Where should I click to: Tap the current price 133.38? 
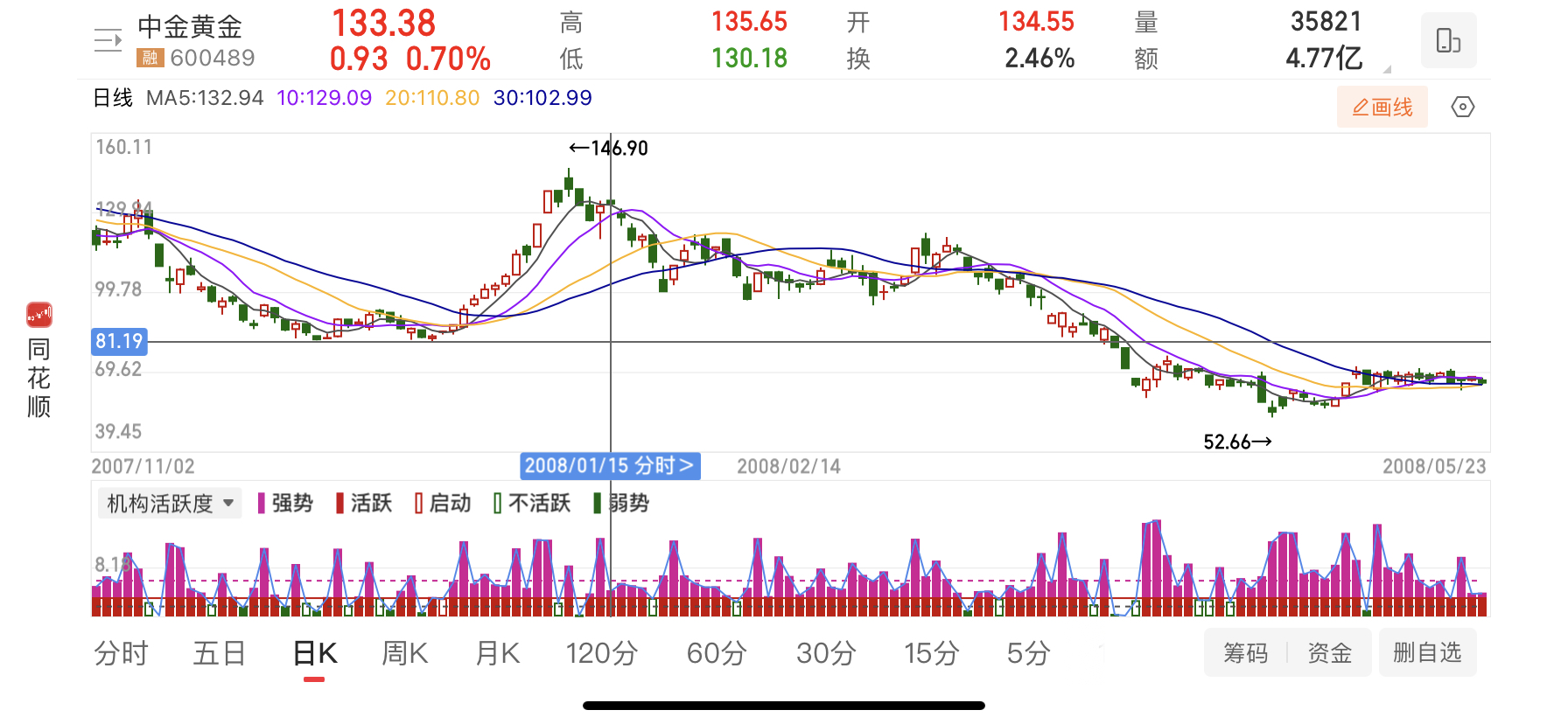383,23
